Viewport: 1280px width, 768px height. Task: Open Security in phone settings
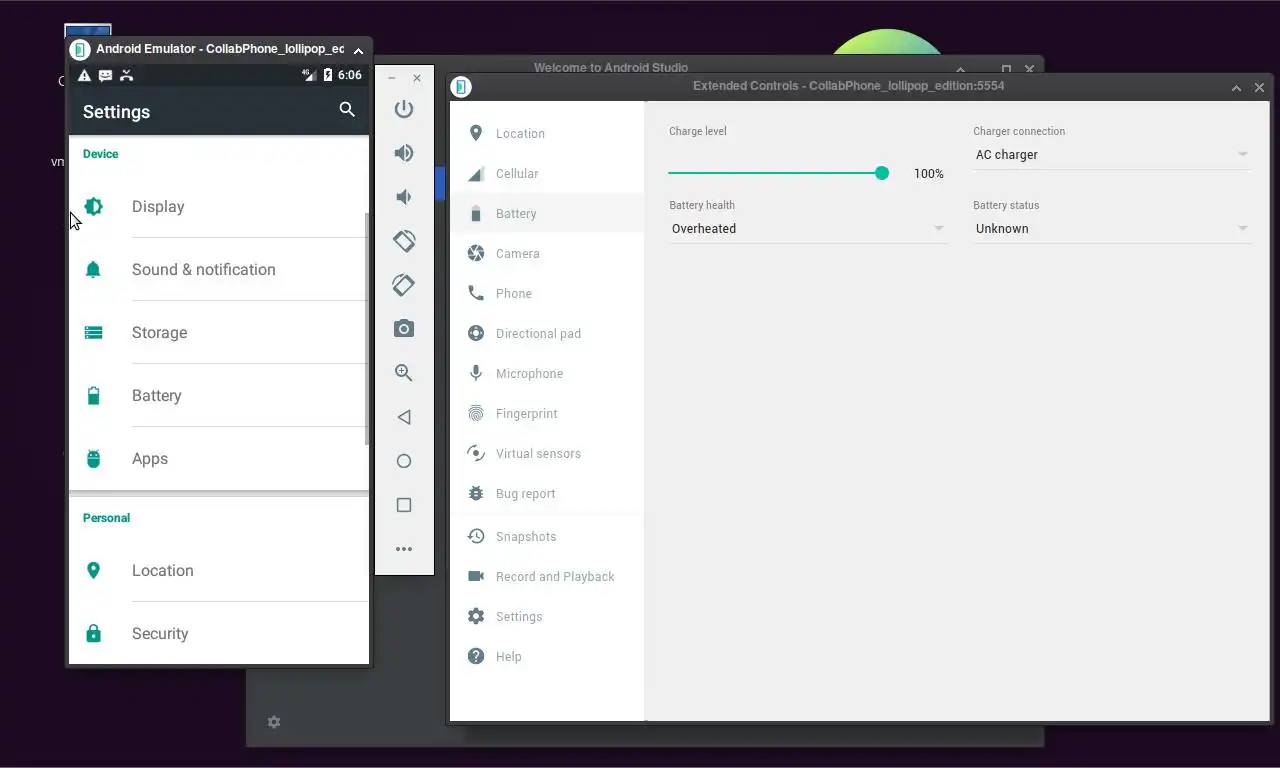(x=218, y=634)
